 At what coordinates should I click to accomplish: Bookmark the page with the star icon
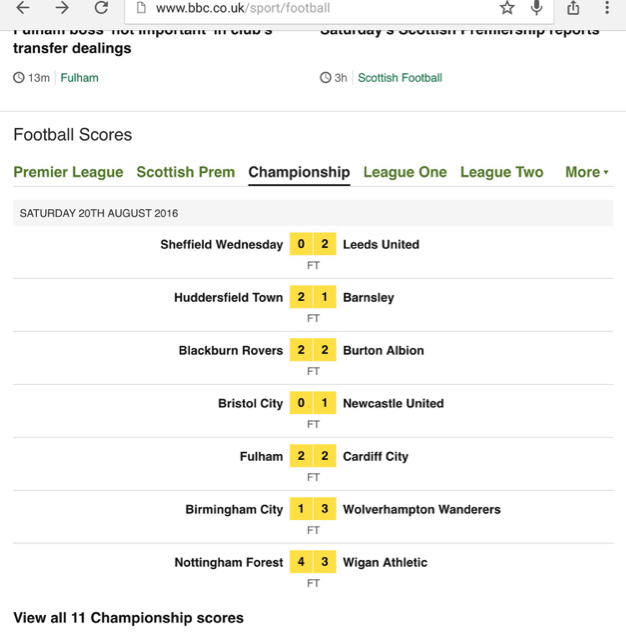pyautogui.click(x=507, y=7)
